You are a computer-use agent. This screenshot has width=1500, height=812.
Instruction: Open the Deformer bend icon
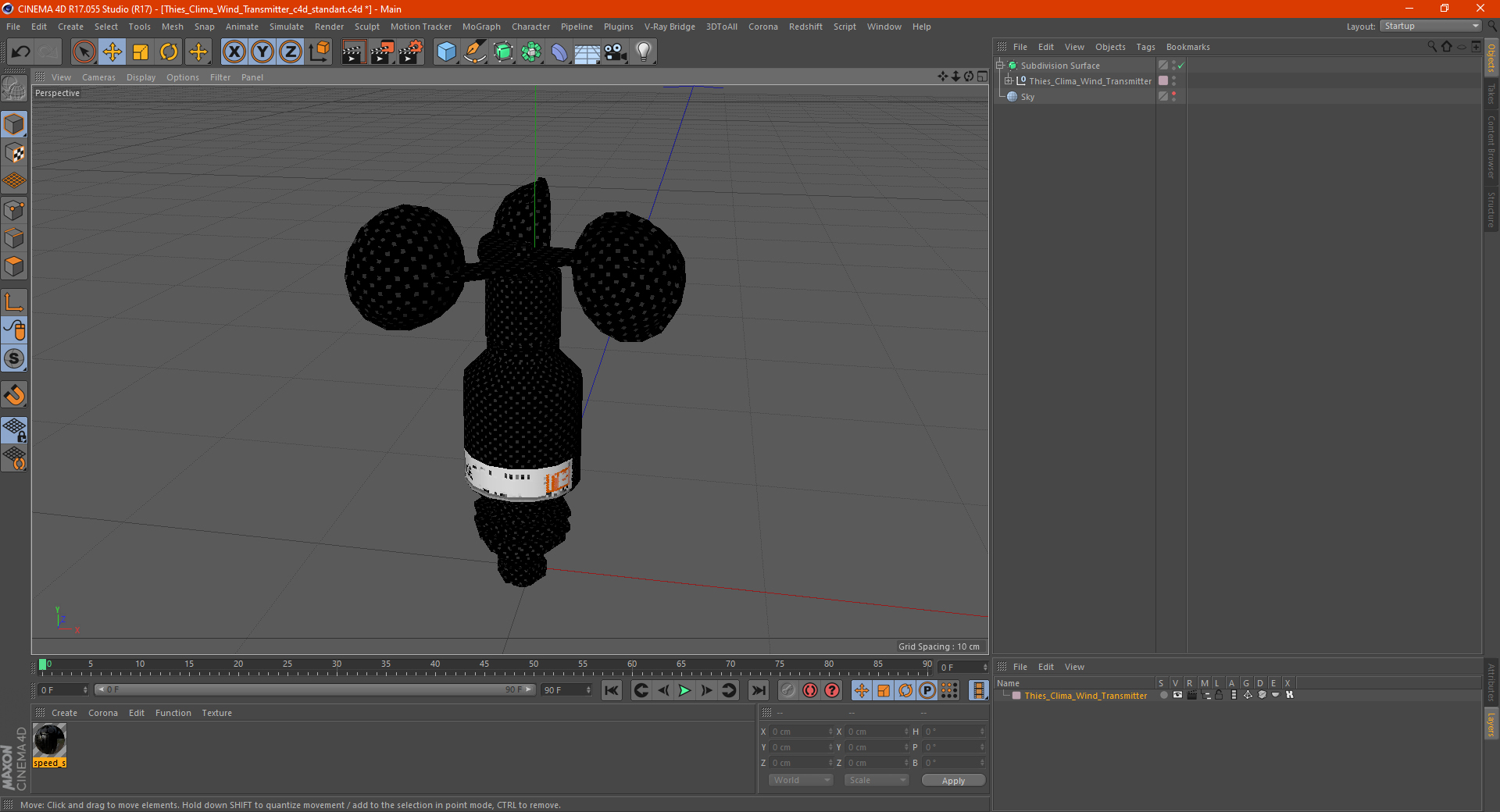559,52
